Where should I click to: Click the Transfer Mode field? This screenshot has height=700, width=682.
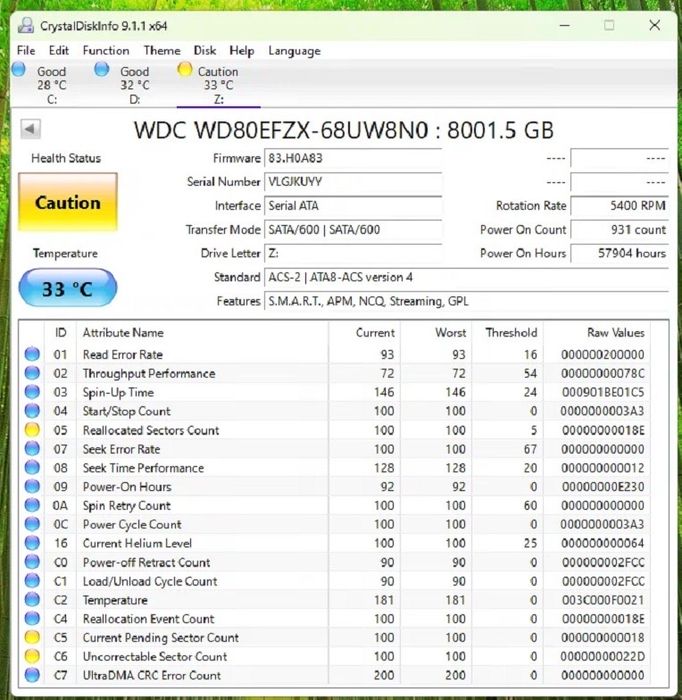353,230
